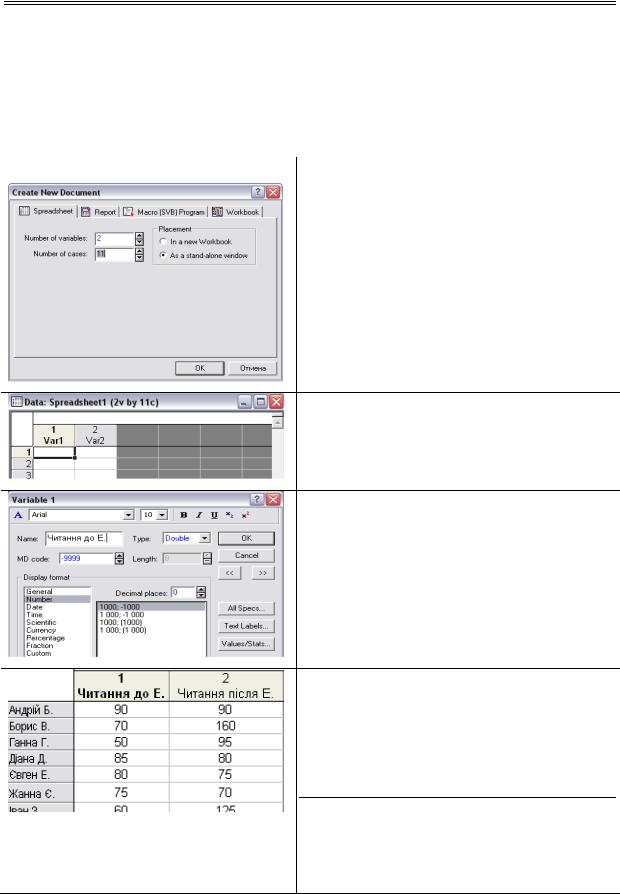Viewport: 620px width, 894px height.
Task: Adjust the Length spinner
Action: pos(208,559)
